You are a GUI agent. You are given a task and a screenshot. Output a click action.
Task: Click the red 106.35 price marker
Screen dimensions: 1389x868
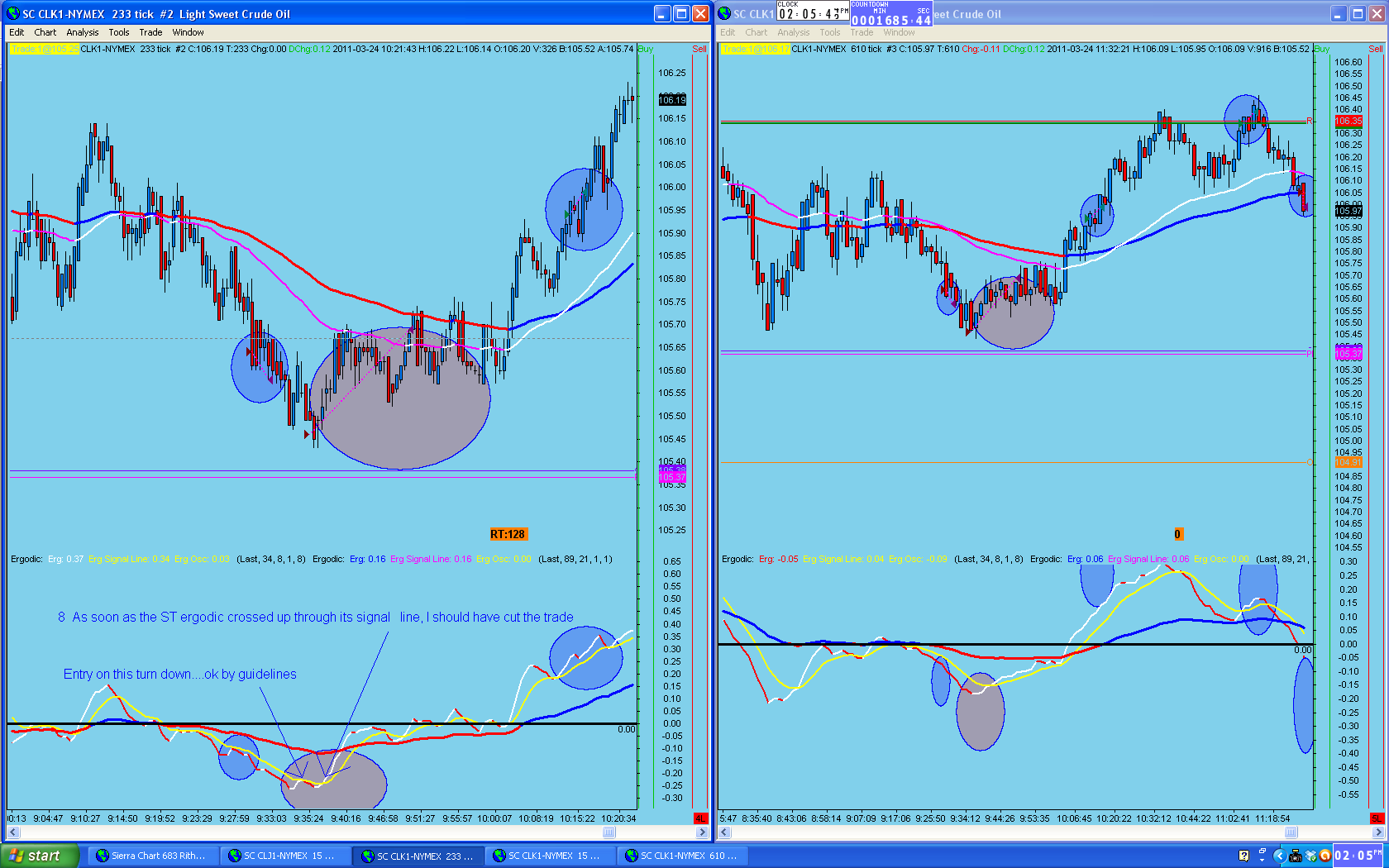tap(1348, 121)
